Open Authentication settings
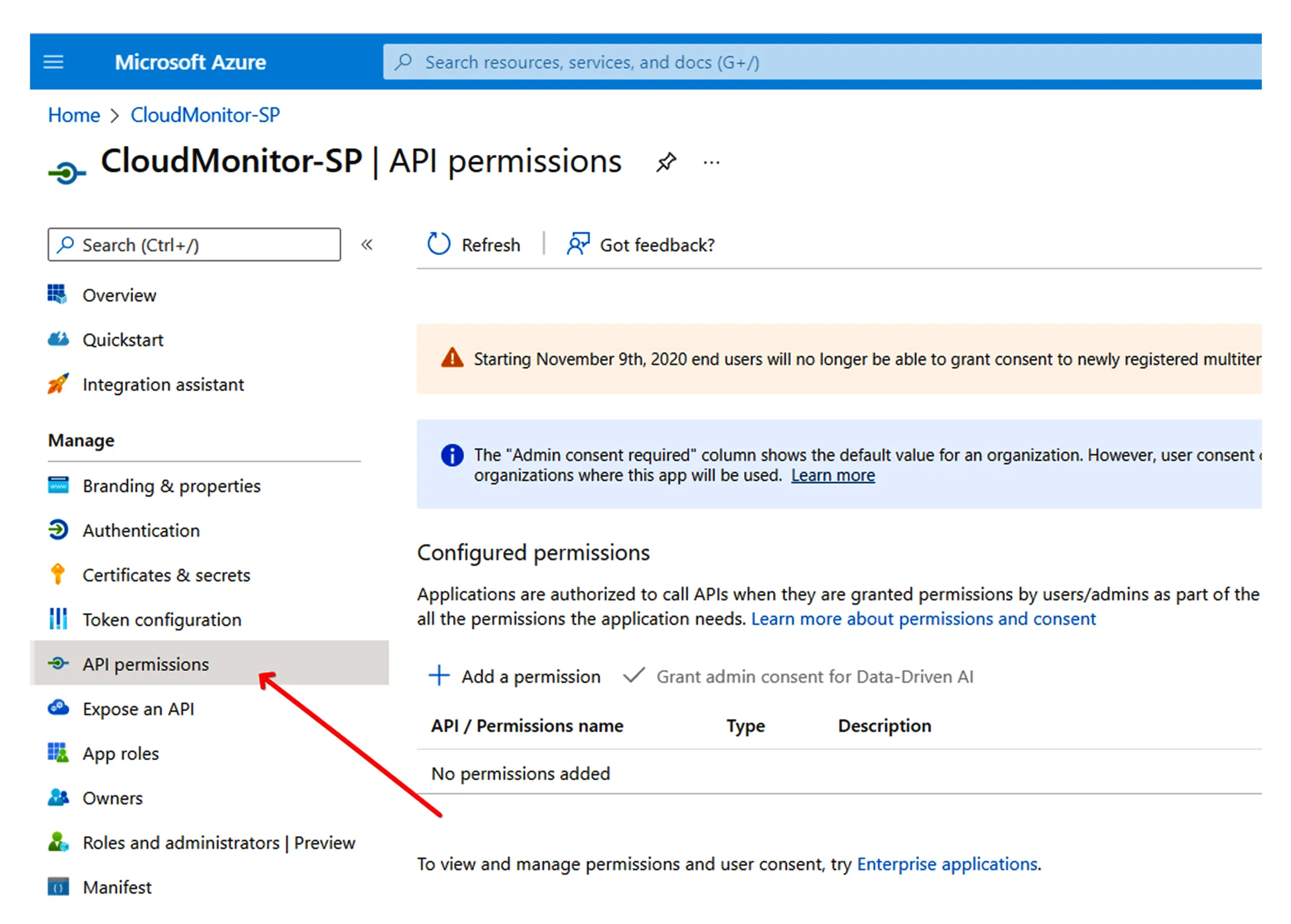The height and width of the screenshot is (924, 1291). click(141, 531)
